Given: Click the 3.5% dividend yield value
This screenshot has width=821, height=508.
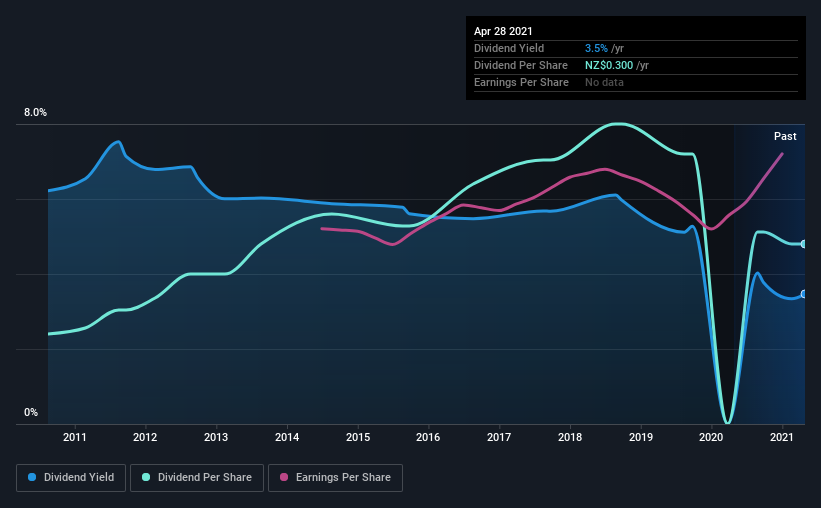Looking at the screenshot, I should (596, 48).
